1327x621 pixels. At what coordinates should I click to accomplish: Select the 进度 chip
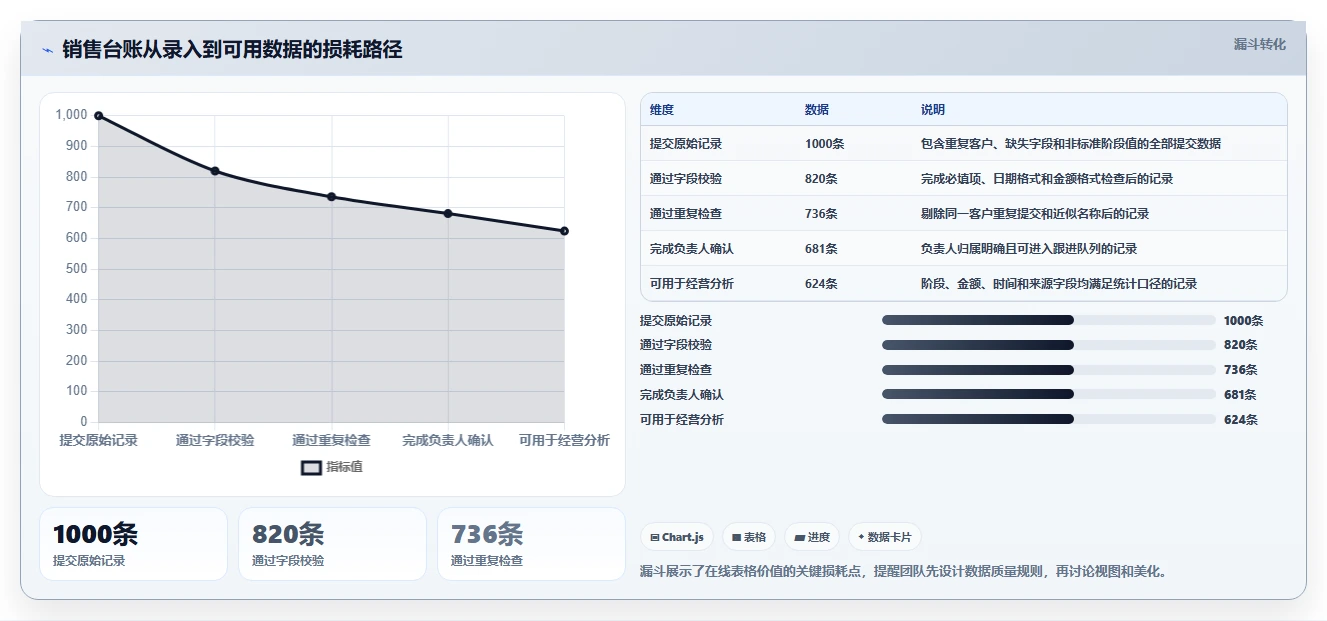[812, 537]
